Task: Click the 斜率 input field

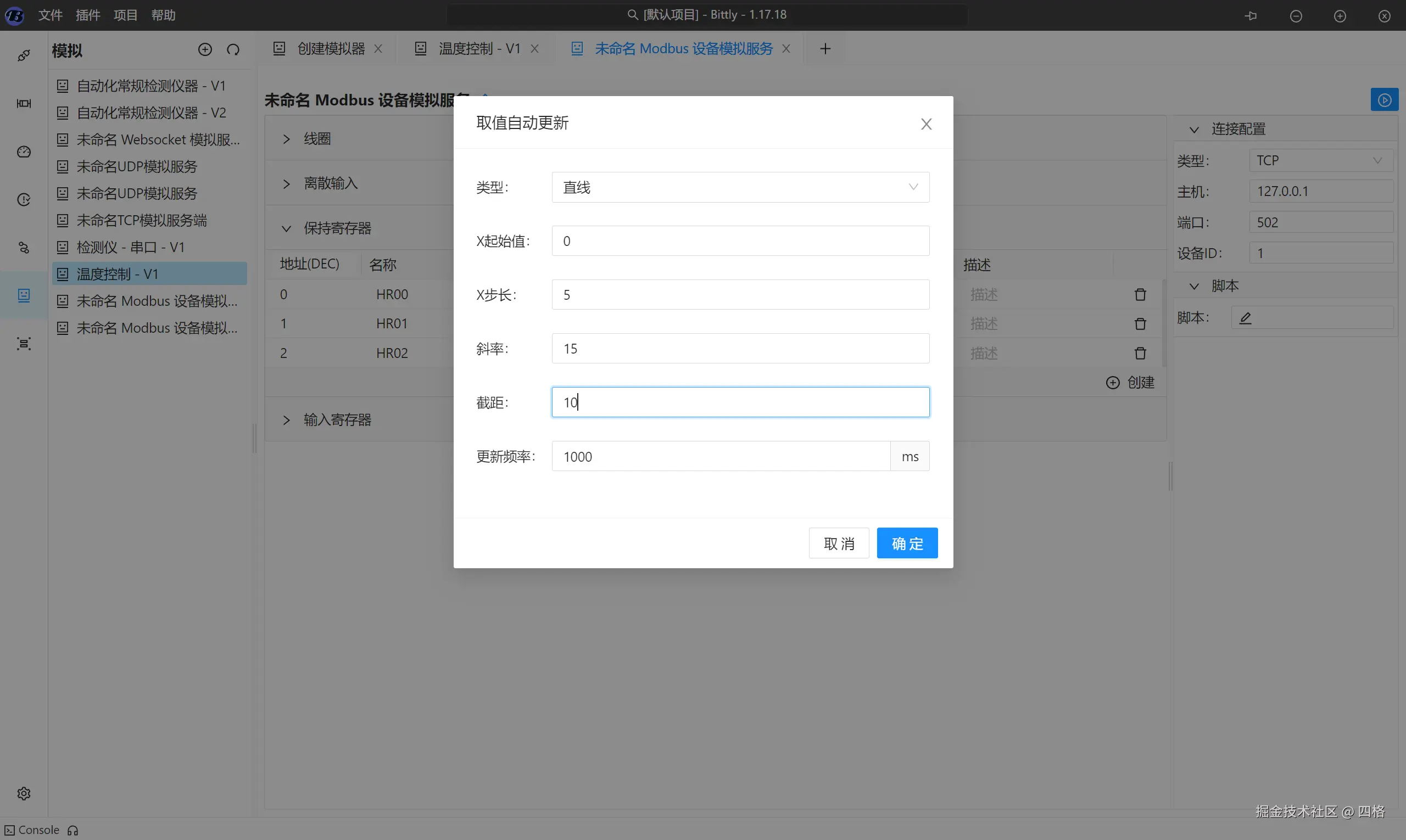Action: 740,349
